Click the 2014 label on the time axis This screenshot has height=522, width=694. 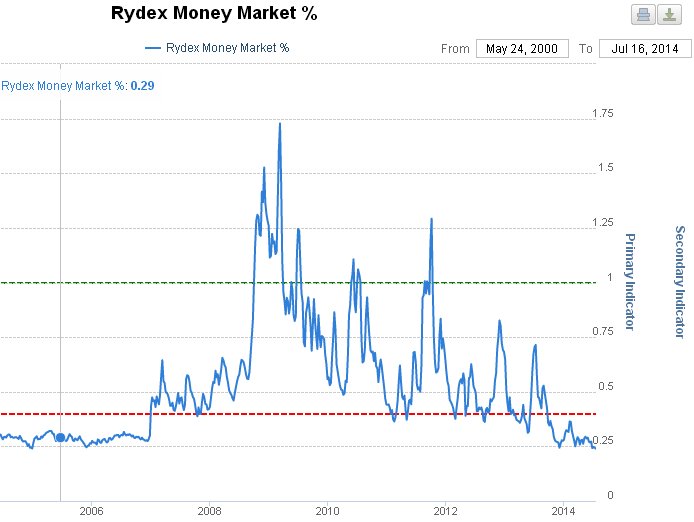click(563, 510)
